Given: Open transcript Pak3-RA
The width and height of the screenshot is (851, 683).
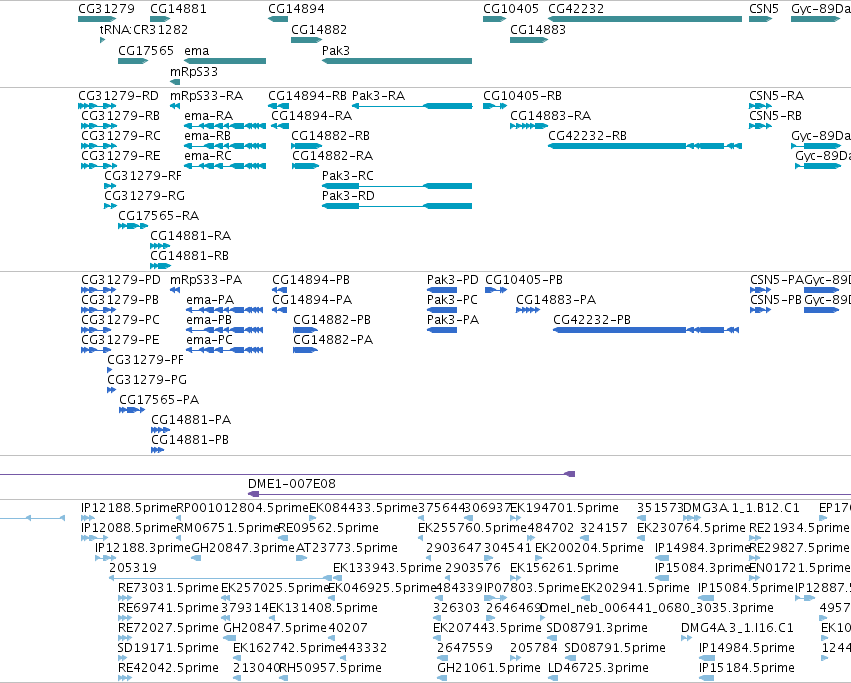Looking at the screenshot, I should click(378, 96).
